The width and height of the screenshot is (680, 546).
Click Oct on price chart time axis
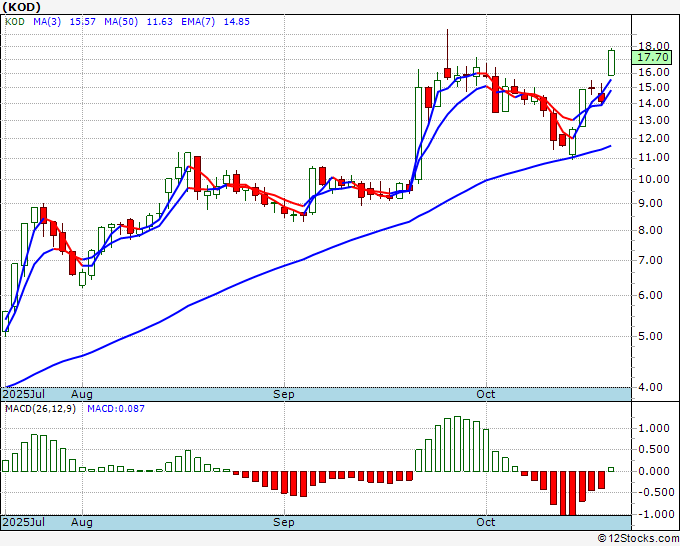point(485,394)
